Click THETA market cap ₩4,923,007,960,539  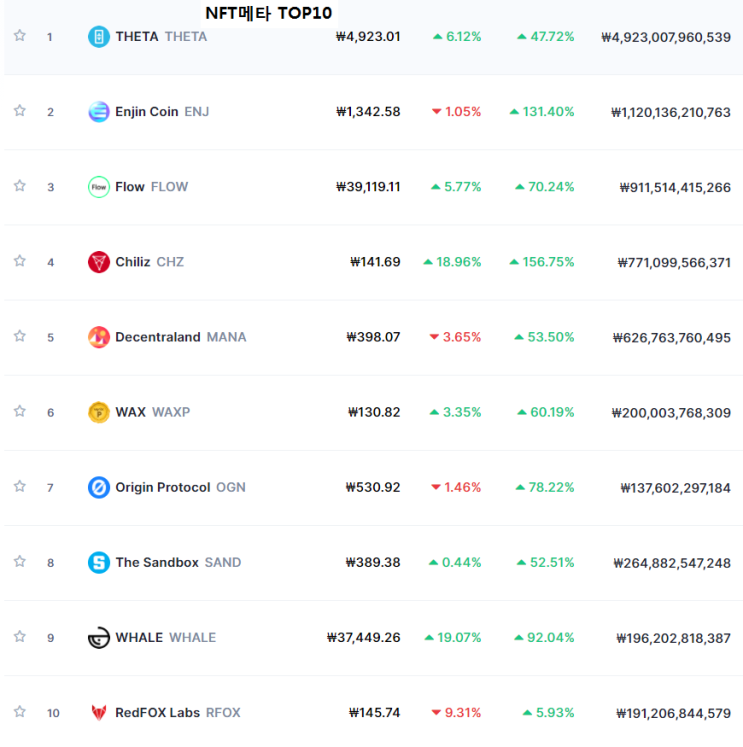click(x=666, y=37)
